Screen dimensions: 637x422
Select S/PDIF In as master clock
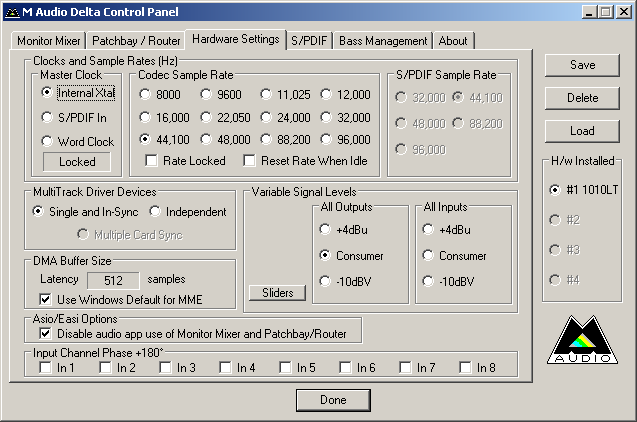pyautogui.click(x=47, y=117)
